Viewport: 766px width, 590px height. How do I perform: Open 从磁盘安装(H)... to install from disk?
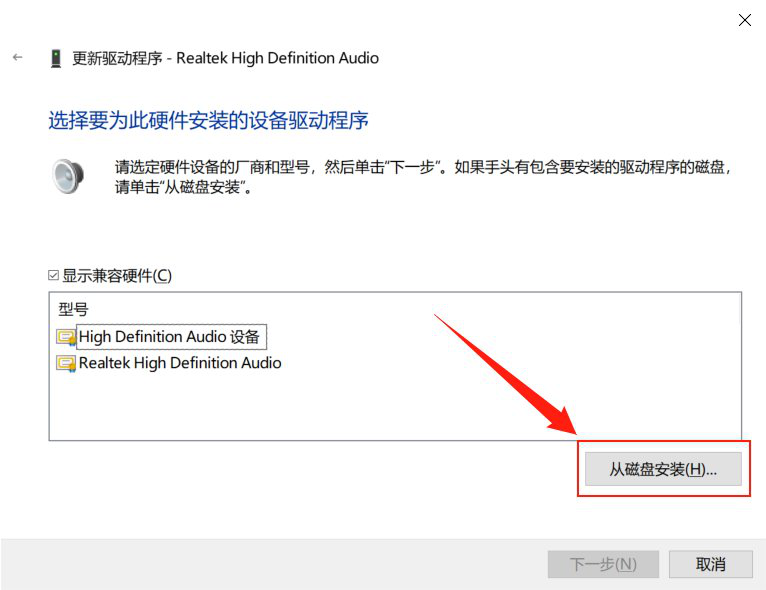tap(663, 469)
